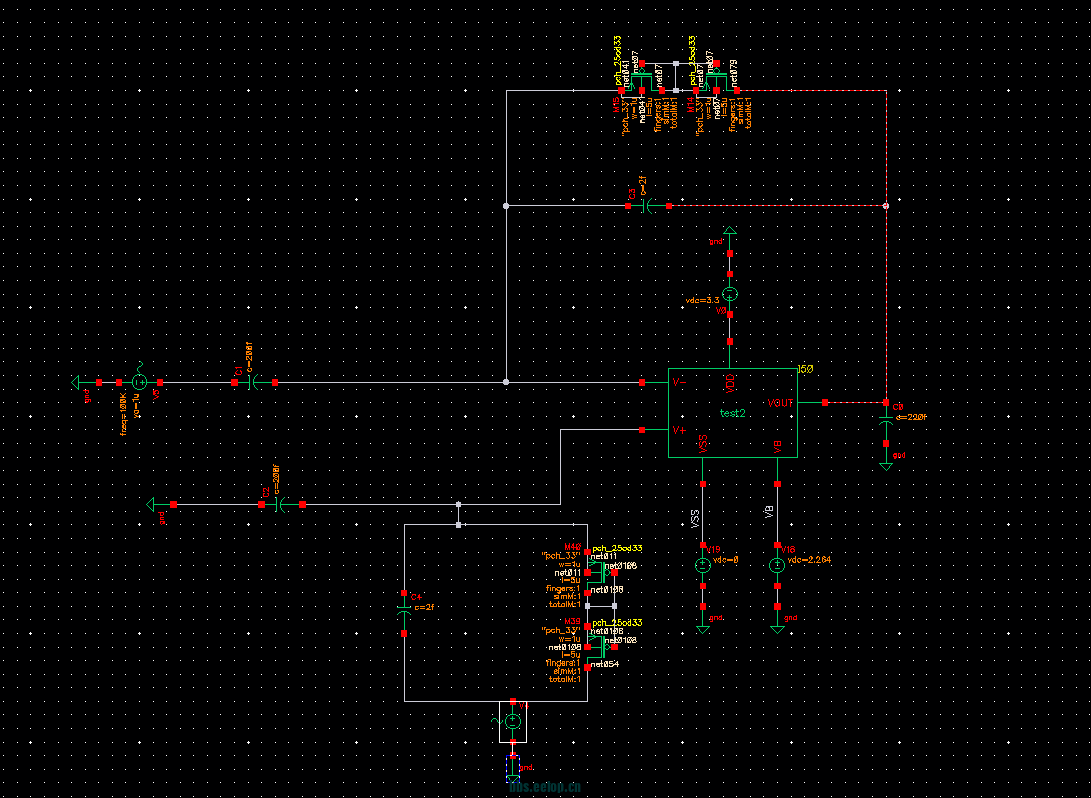This screenshot has height=798, width=1091.
Task: Click the V- input pin of test2
Action: click(642, 382)
